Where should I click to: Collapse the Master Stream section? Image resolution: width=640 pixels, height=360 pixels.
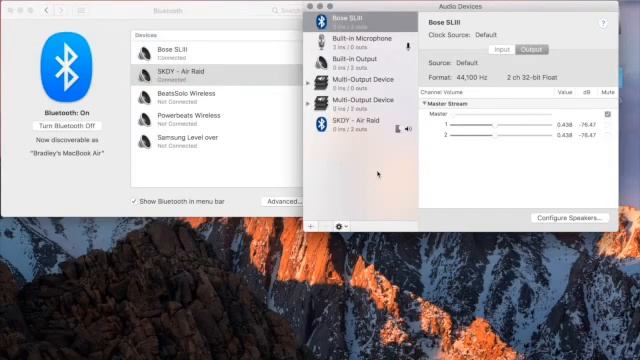424,104
